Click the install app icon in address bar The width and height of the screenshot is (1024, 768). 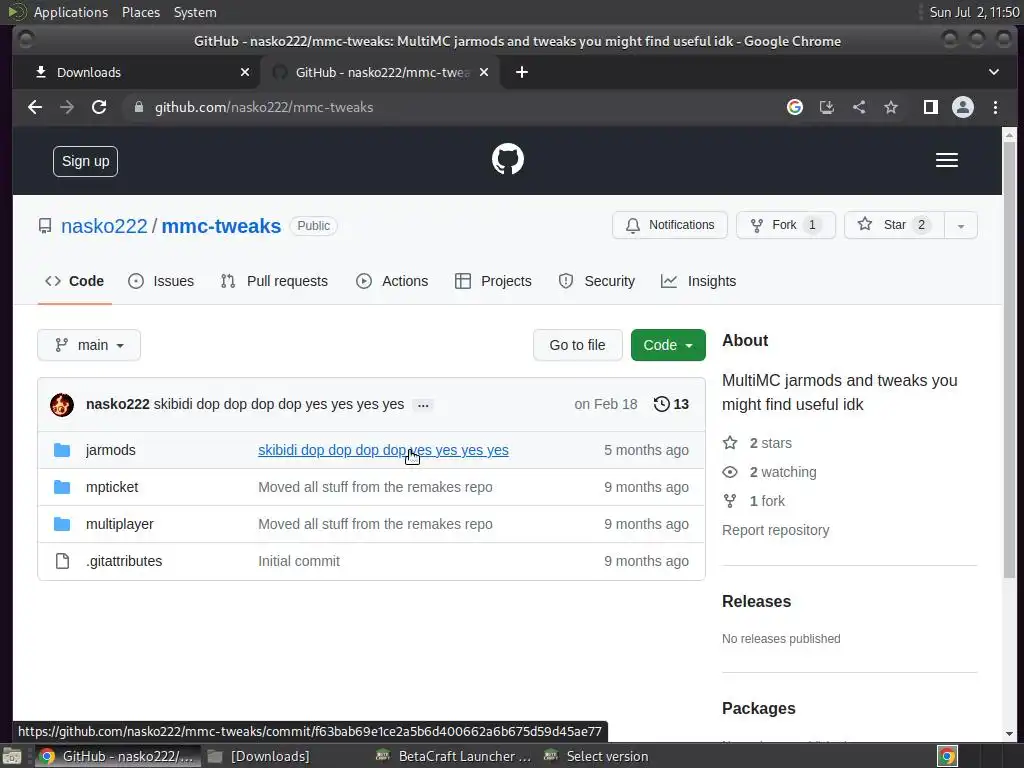pyautogui.click(x=827, y=107)
